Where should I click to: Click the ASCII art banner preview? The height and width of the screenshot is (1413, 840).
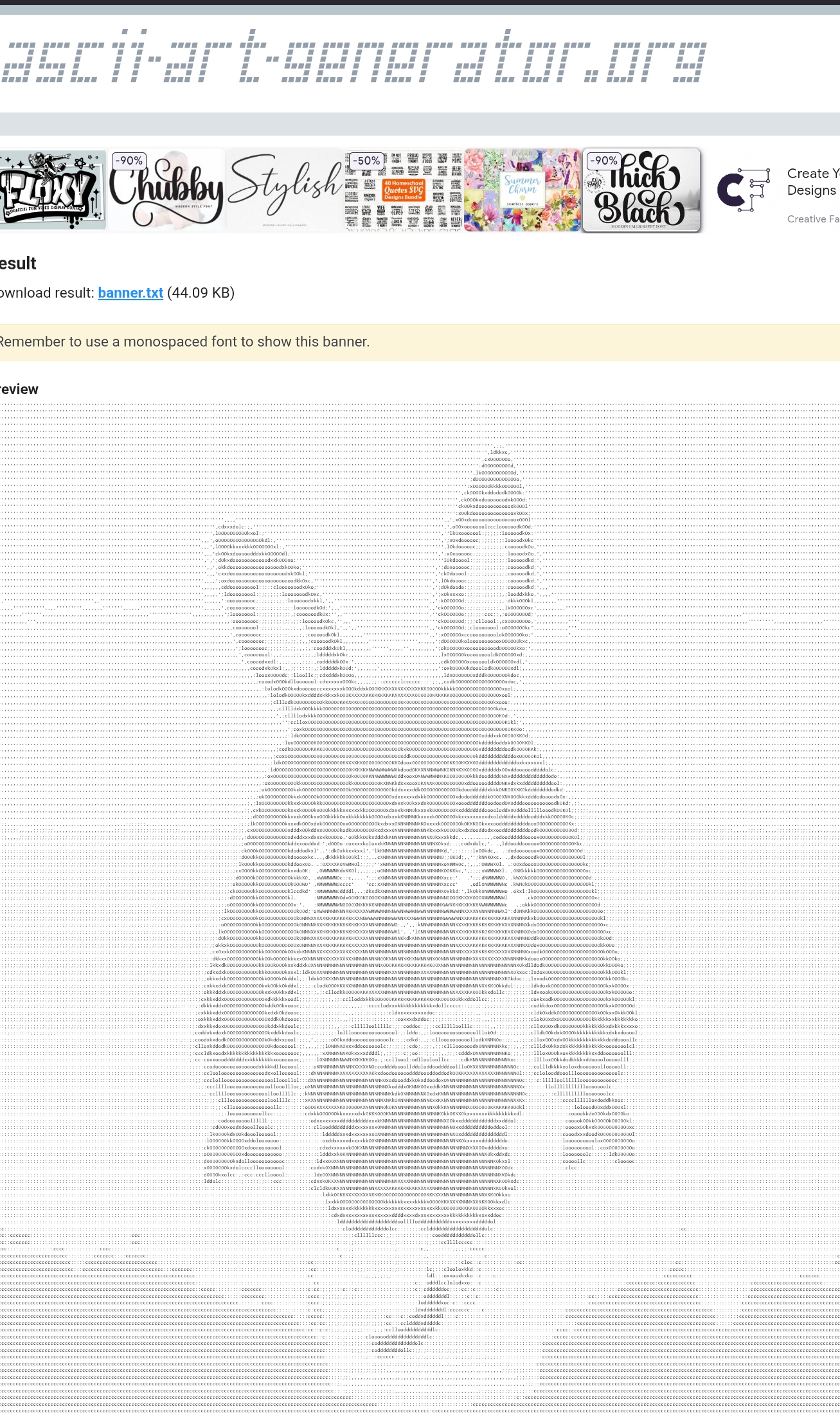coord(420,906)
